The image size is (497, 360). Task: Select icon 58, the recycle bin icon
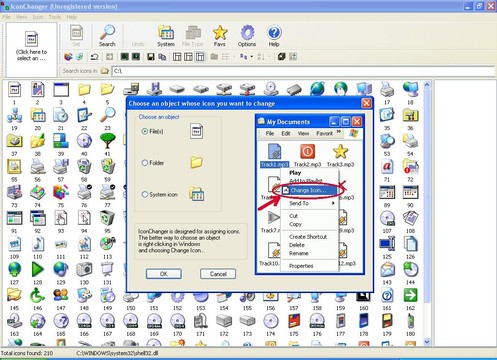(84, 167)
